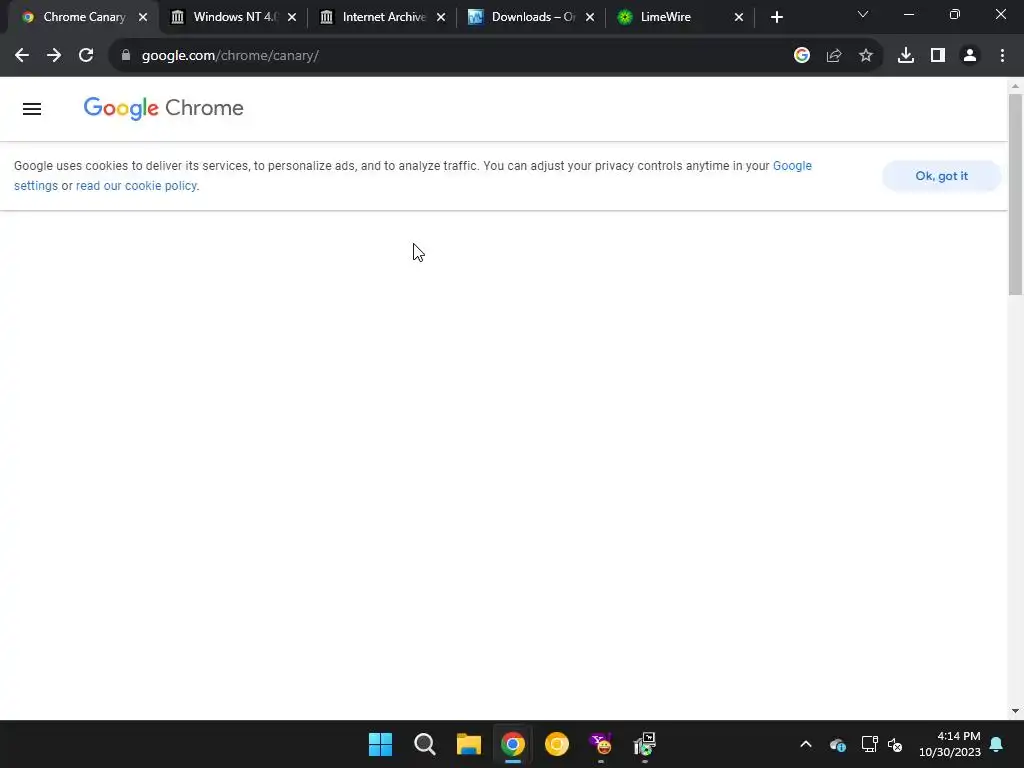The width and height of the screenshot is (1024, 768).
Task: Reload the current page
Action: click(x=86, y=56)
